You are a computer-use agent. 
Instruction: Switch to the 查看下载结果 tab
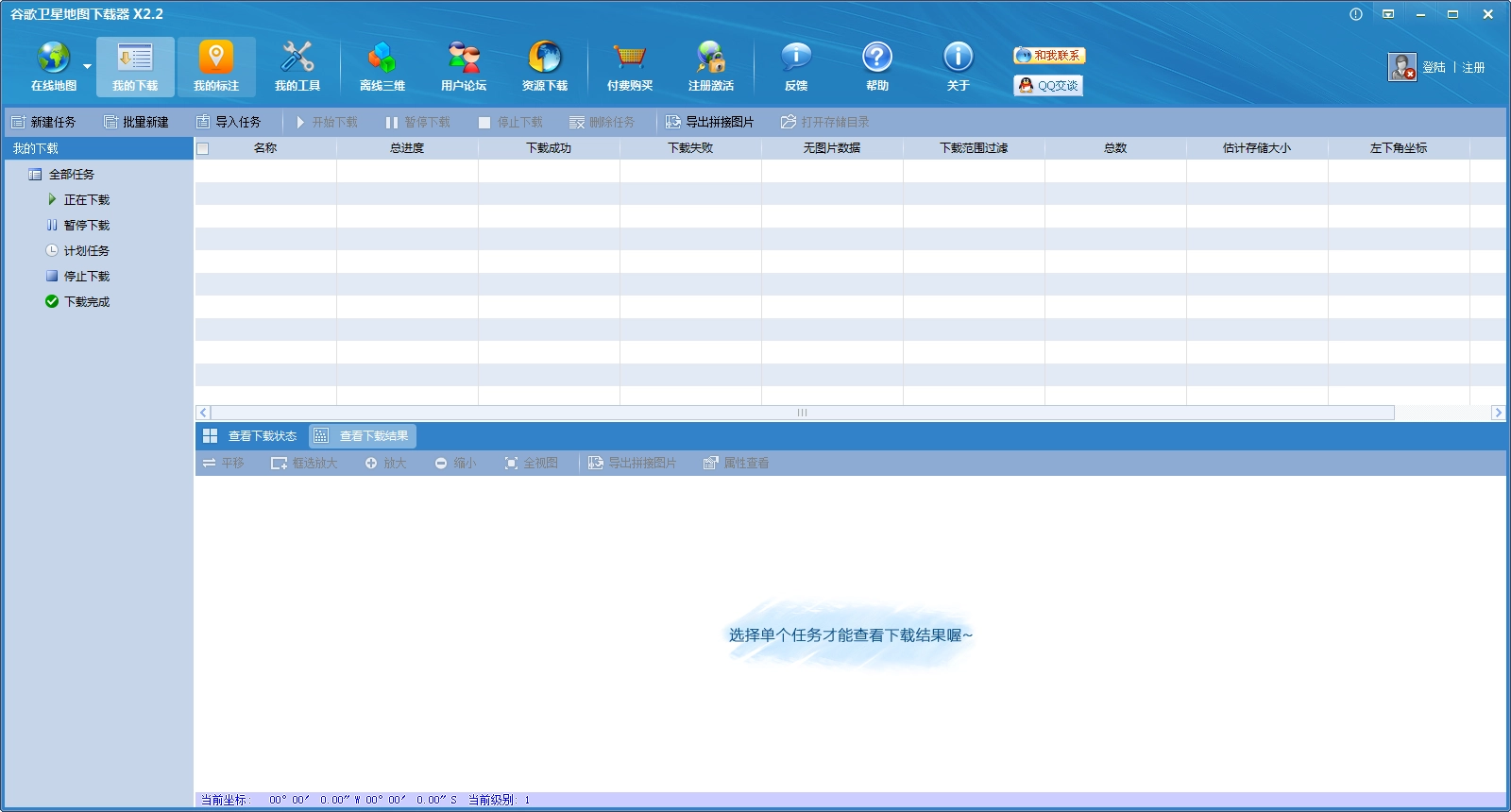click(364, 436)
